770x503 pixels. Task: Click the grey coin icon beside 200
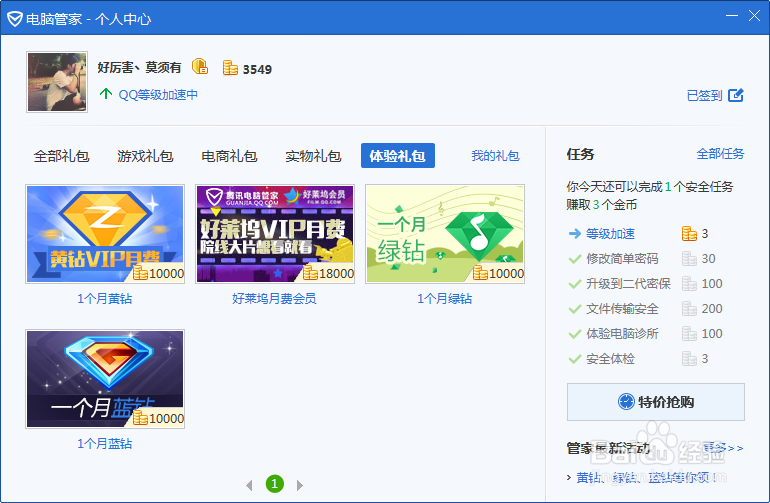[x=689, y=308]
